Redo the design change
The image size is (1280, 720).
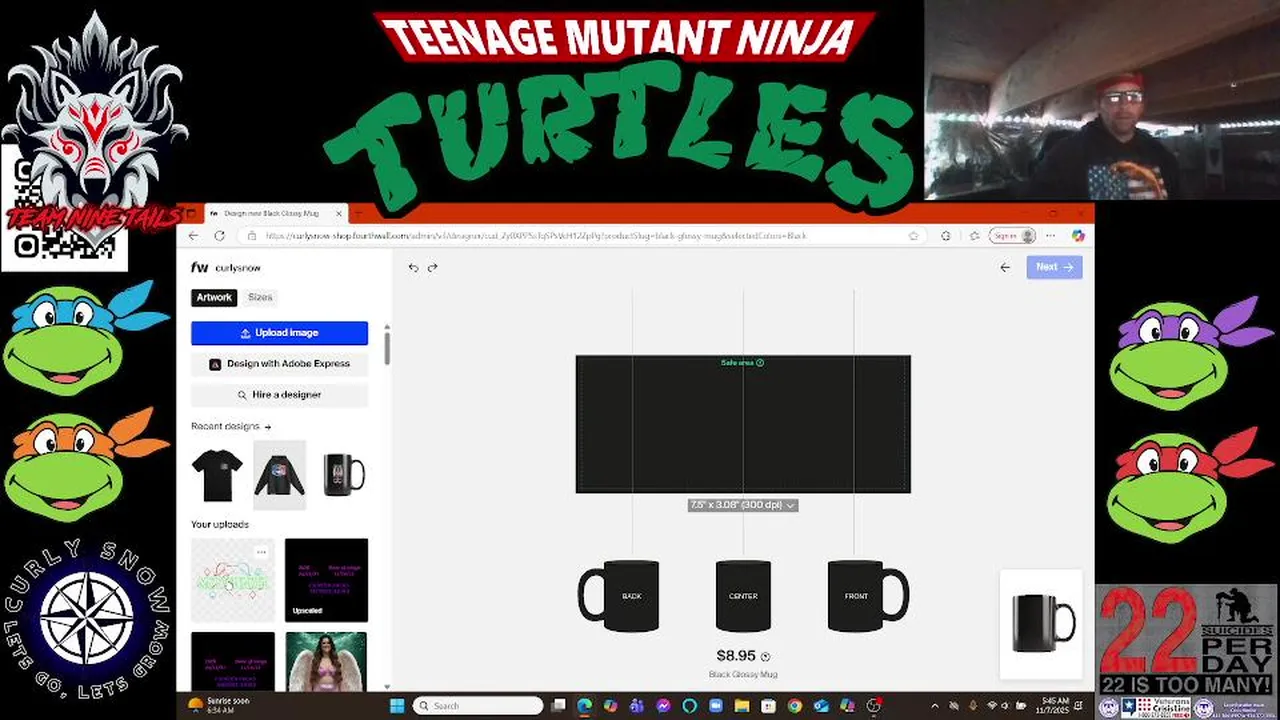tap(433, 268)
